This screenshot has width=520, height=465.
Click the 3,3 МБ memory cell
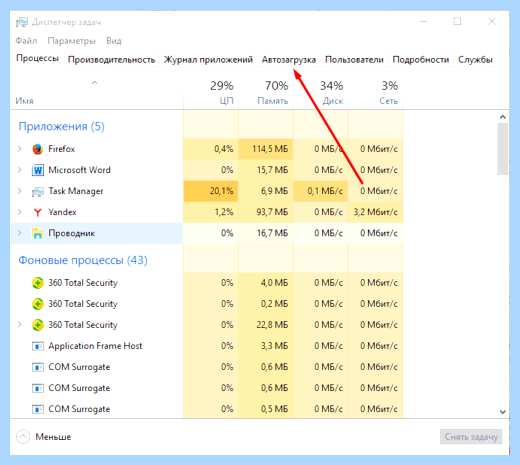(x=266, y=346)
